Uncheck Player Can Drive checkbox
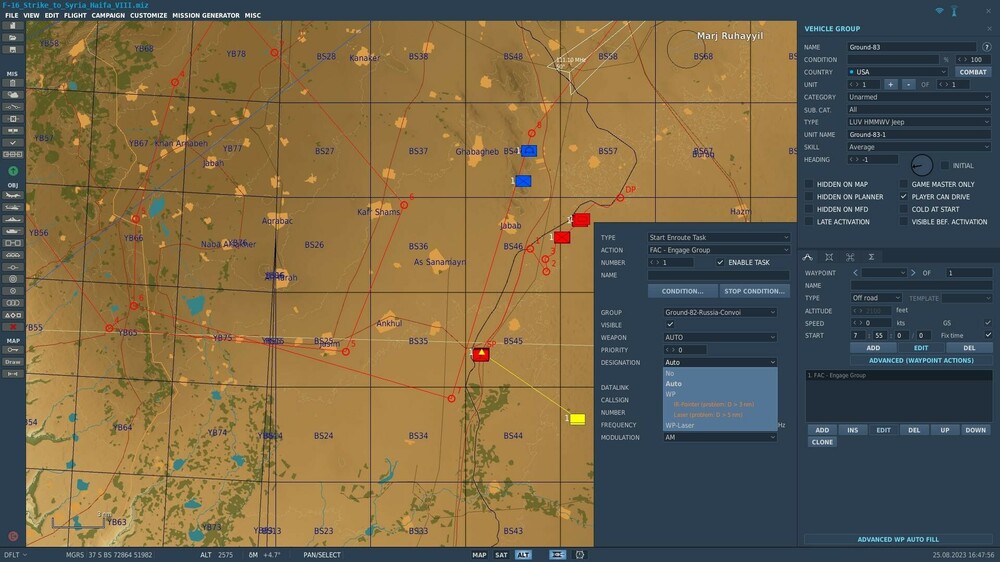 [904, 197]
